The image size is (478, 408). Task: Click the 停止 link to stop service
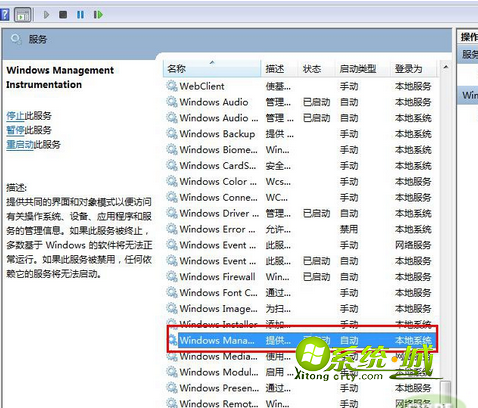pyautogui.click(x=15, y=116)
